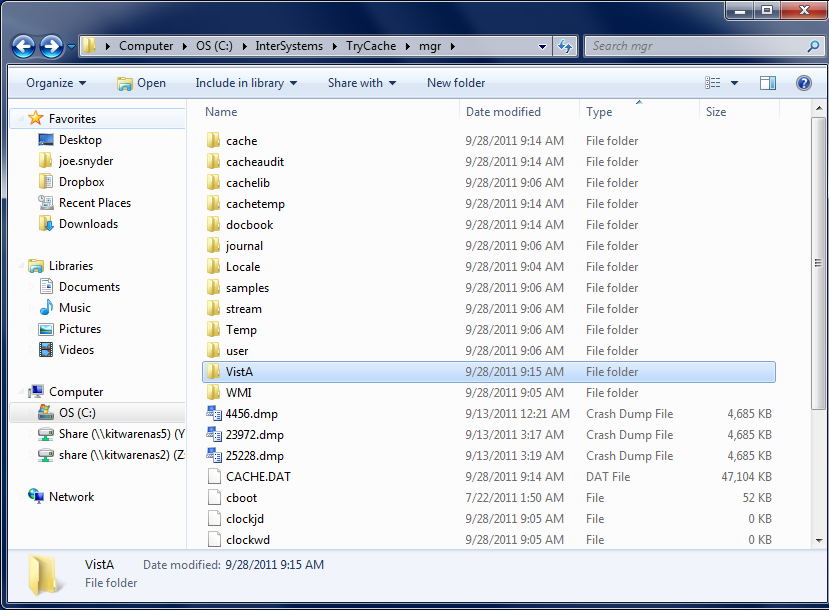
Task: Toggle the preview pane icon
Action: (x=768, y=83)
